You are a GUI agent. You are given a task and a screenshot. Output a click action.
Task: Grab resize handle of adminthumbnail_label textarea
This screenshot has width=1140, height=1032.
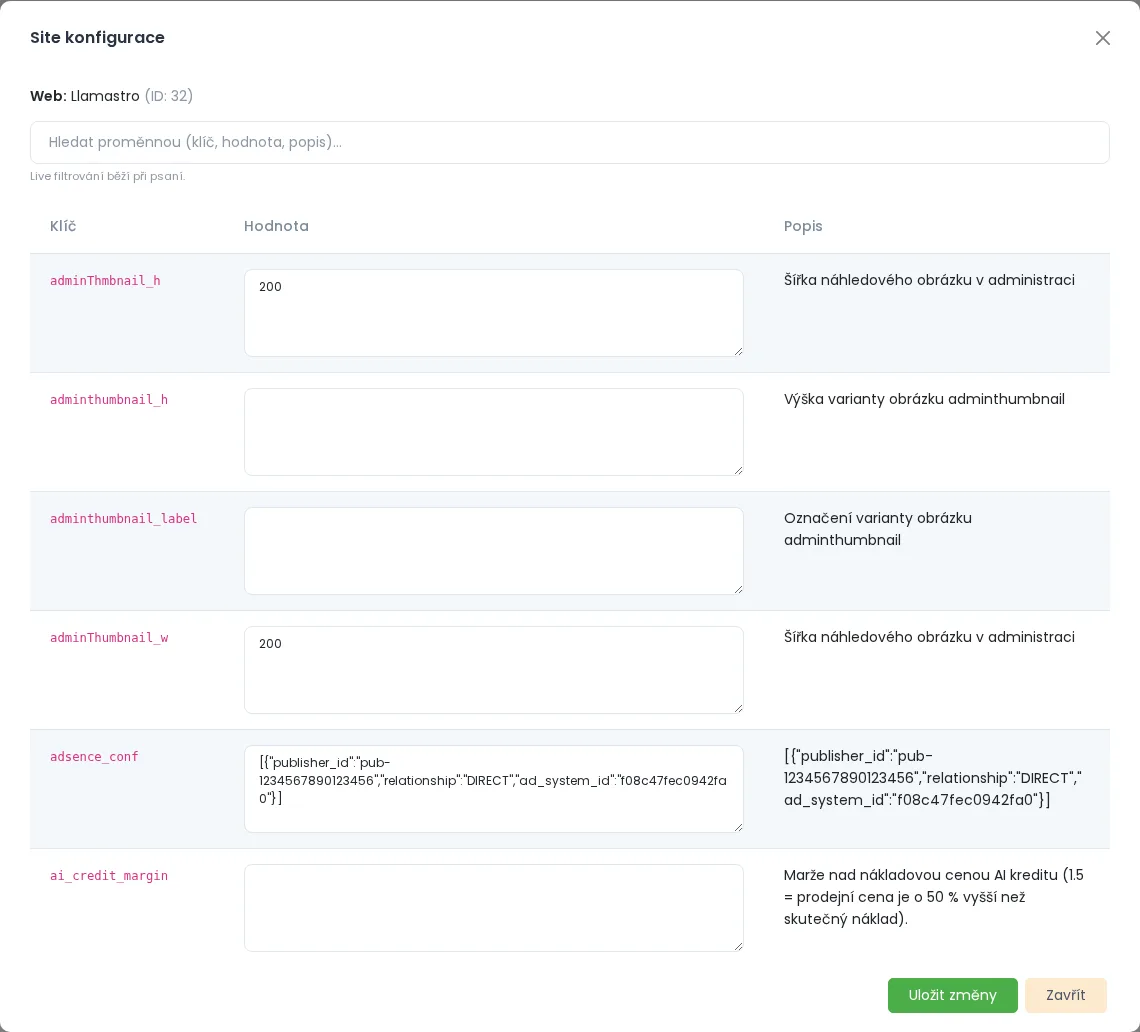pos(738,589)
